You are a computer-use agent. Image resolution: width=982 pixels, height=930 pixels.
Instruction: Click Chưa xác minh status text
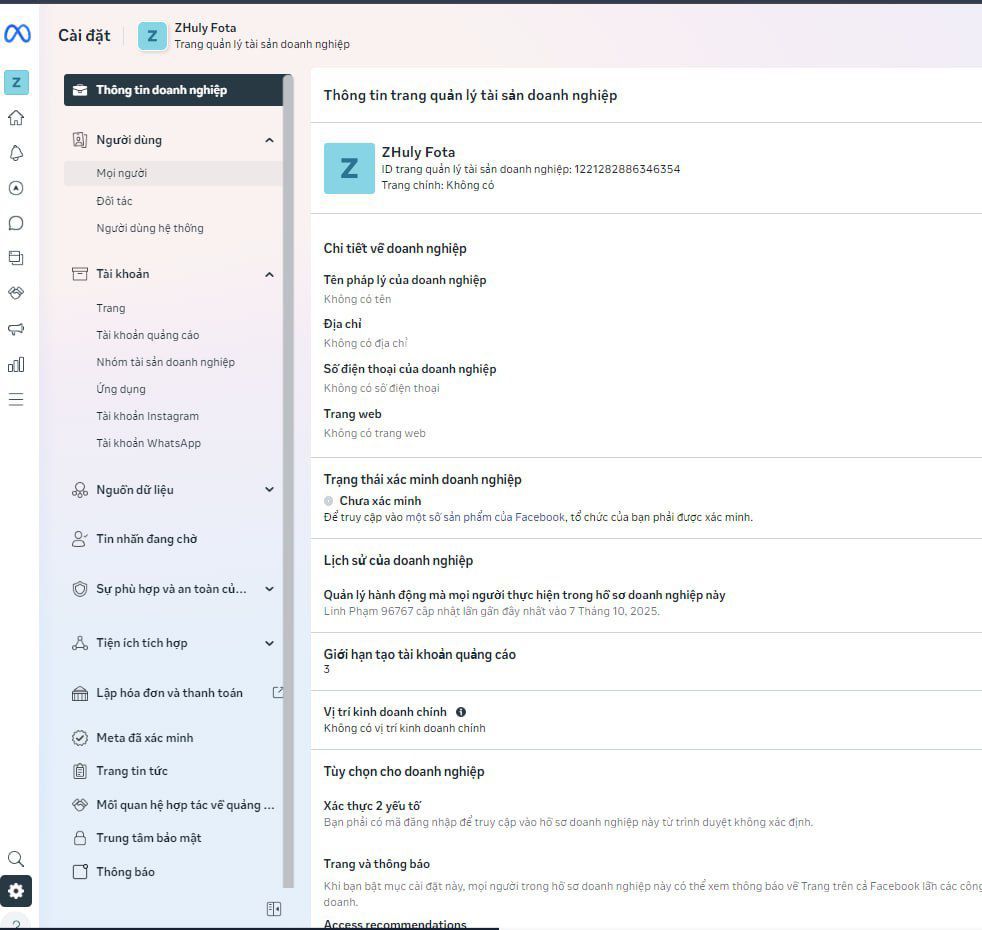point(380,501)
